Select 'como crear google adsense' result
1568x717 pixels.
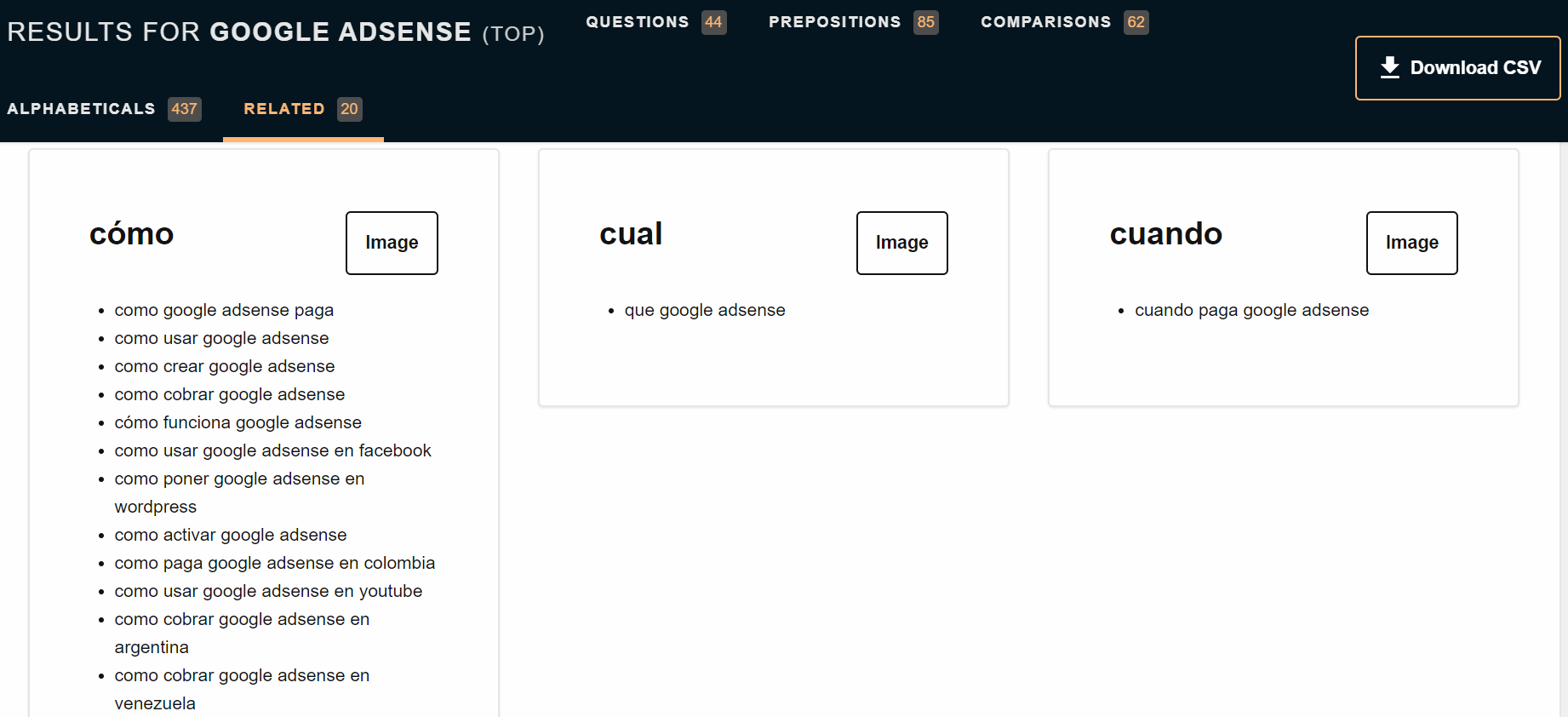click(x=225, y=366)
